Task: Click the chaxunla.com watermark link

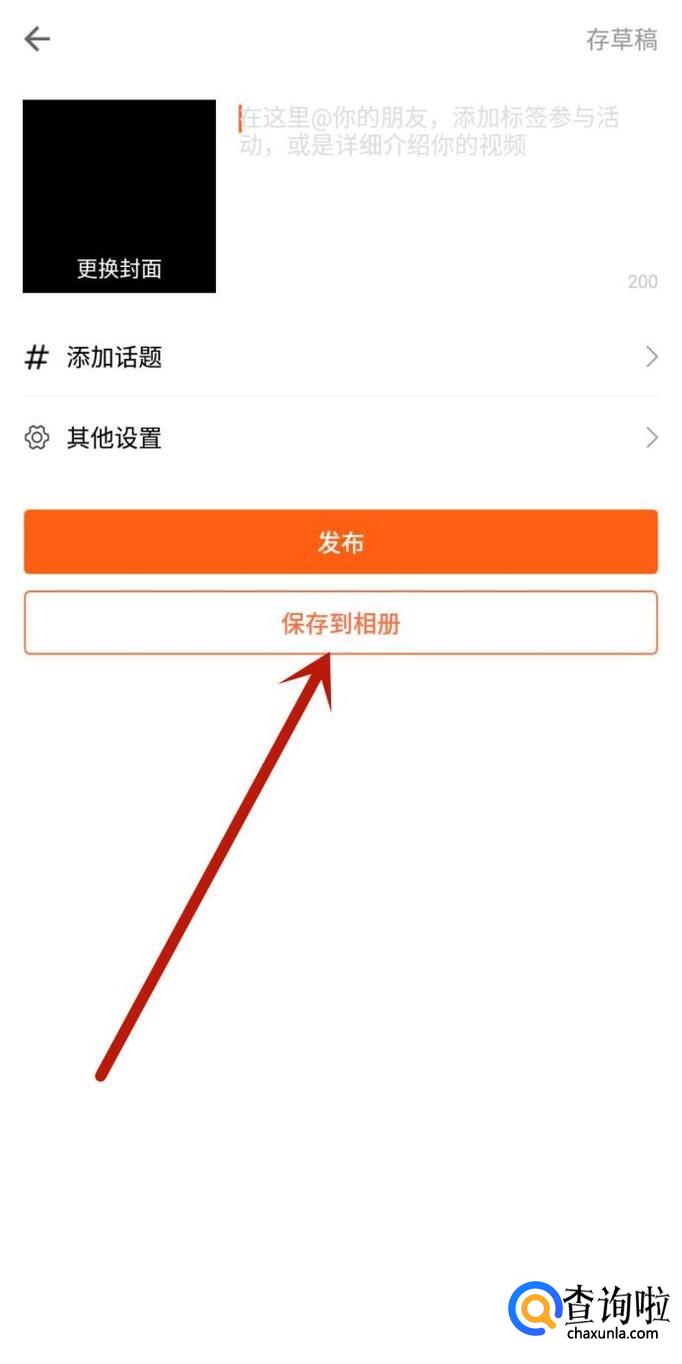Action: coord(612,1333)
